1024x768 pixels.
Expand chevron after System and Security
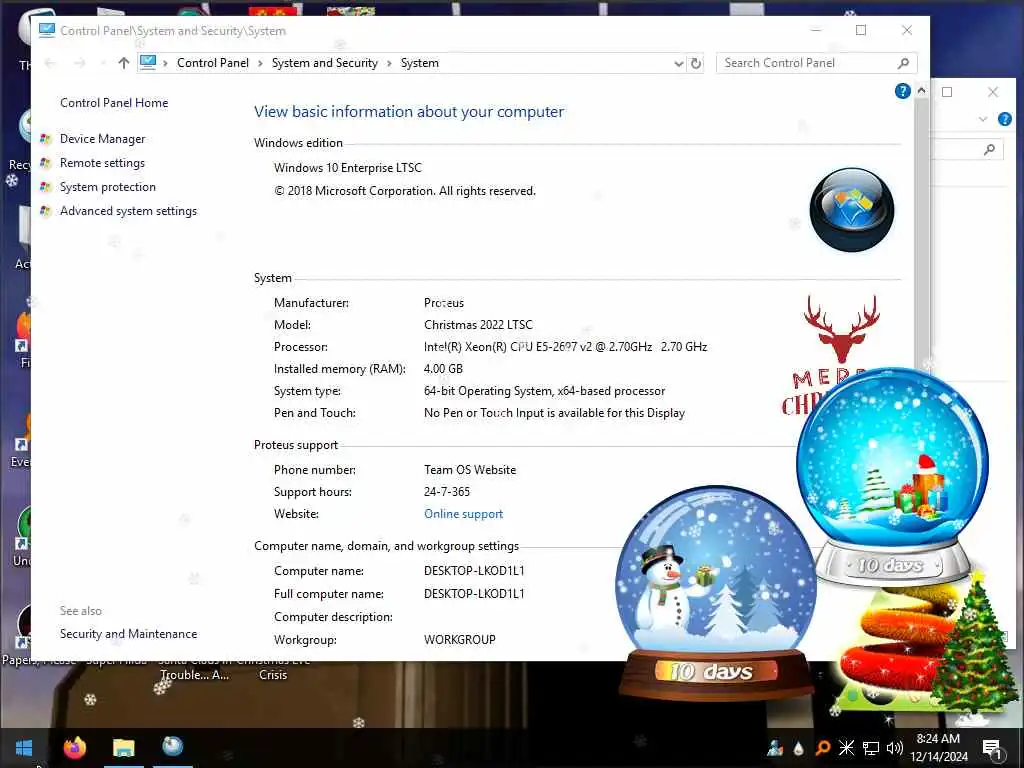coord(389,63)
